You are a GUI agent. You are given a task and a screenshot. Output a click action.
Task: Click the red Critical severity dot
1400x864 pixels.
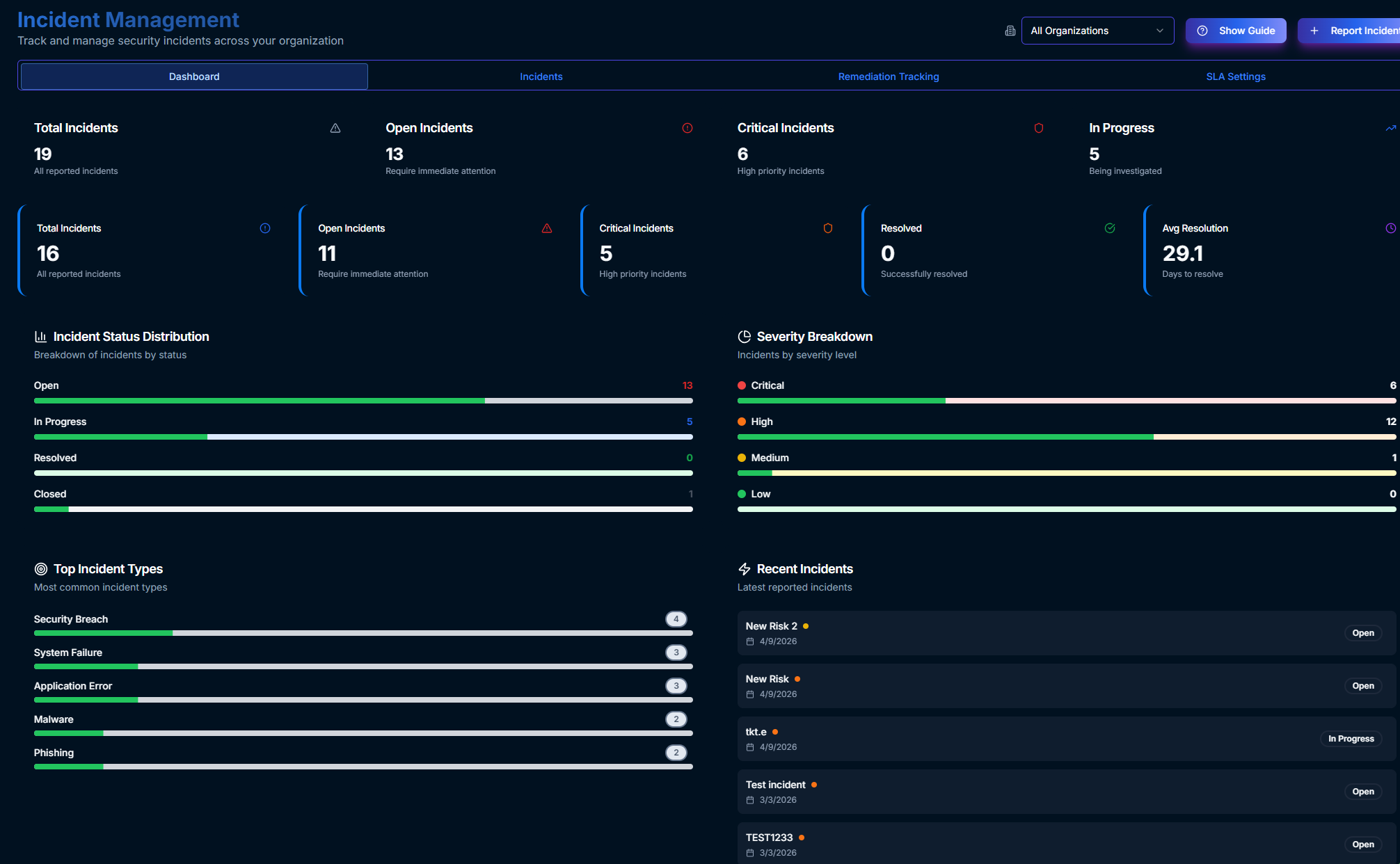[742, 385]
